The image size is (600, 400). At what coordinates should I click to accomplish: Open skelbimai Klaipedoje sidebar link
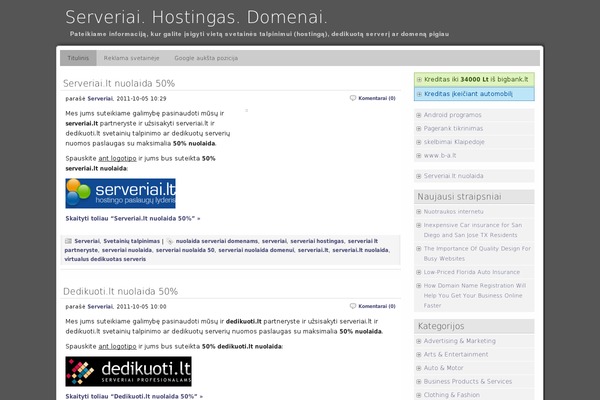click(x=454, y=142)
